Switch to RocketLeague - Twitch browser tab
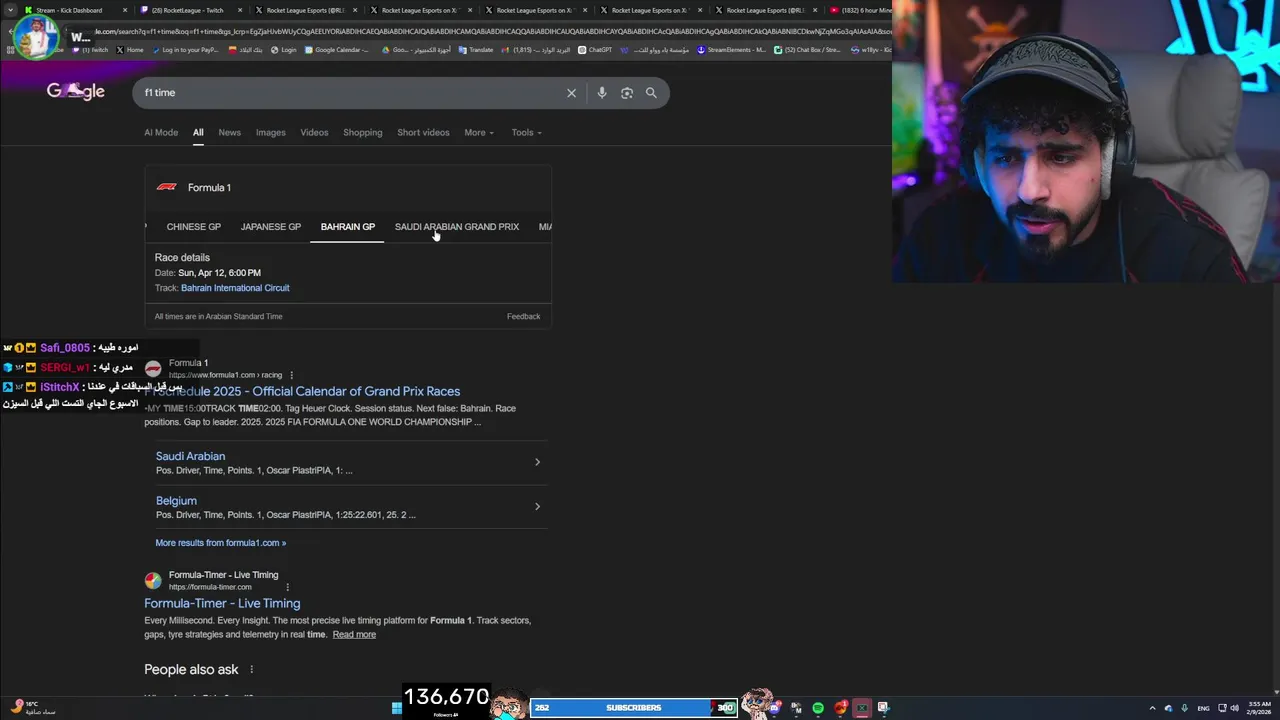Viewport: 1280px width, 720px height. (x=190, y=10)
